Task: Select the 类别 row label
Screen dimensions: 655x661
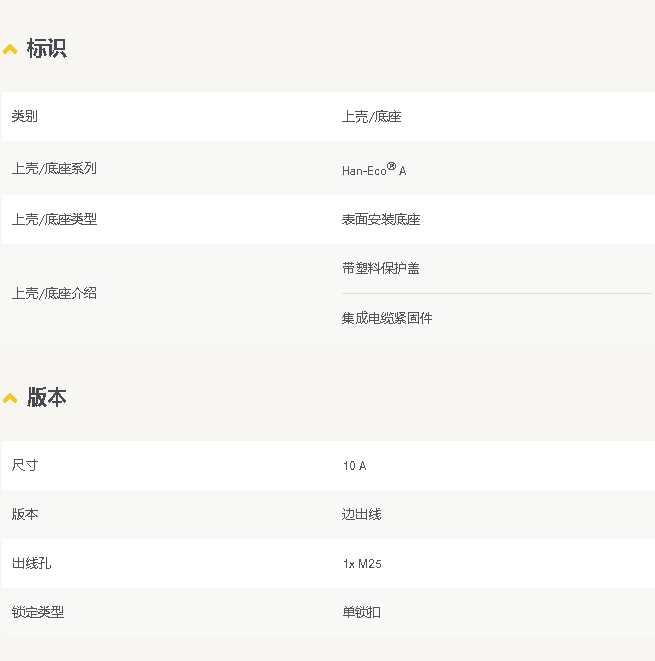Action: (x=25, y=117)
